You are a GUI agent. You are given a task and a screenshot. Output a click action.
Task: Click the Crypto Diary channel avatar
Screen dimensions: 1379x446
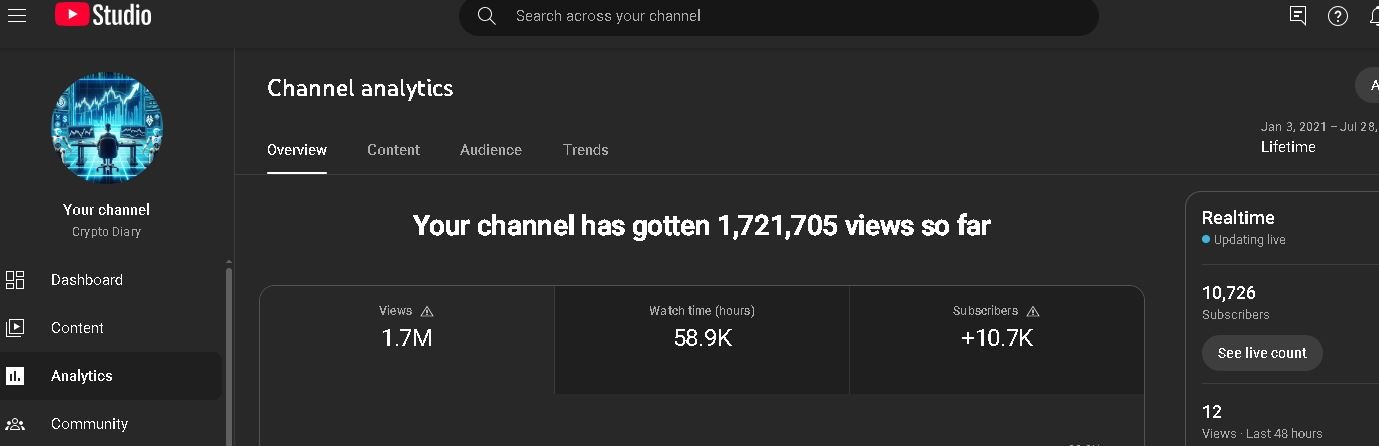[x=107, y=128]
